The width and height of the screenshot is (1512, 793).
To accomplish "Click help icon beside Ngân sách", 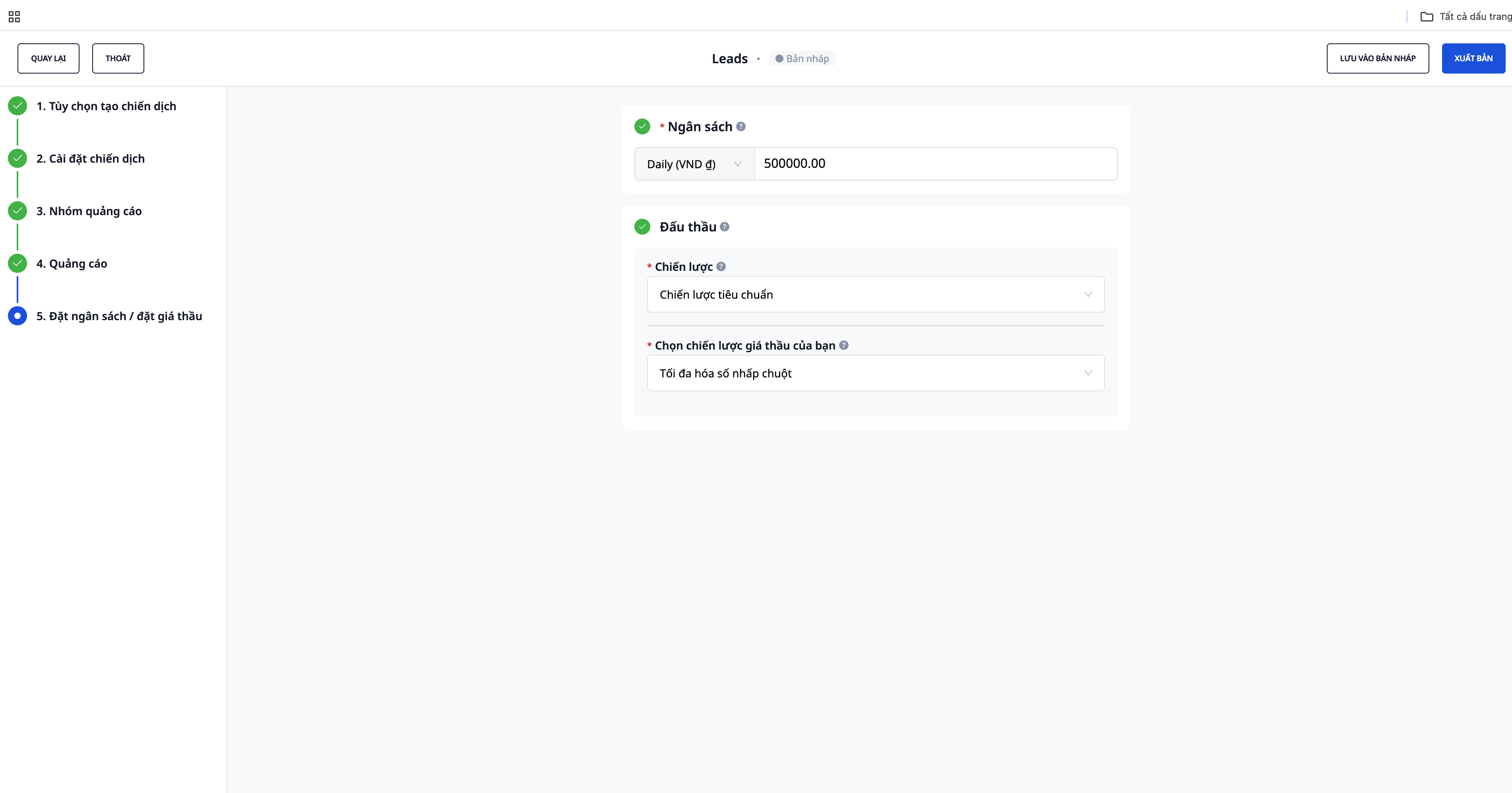I will [x=741, y=126].
